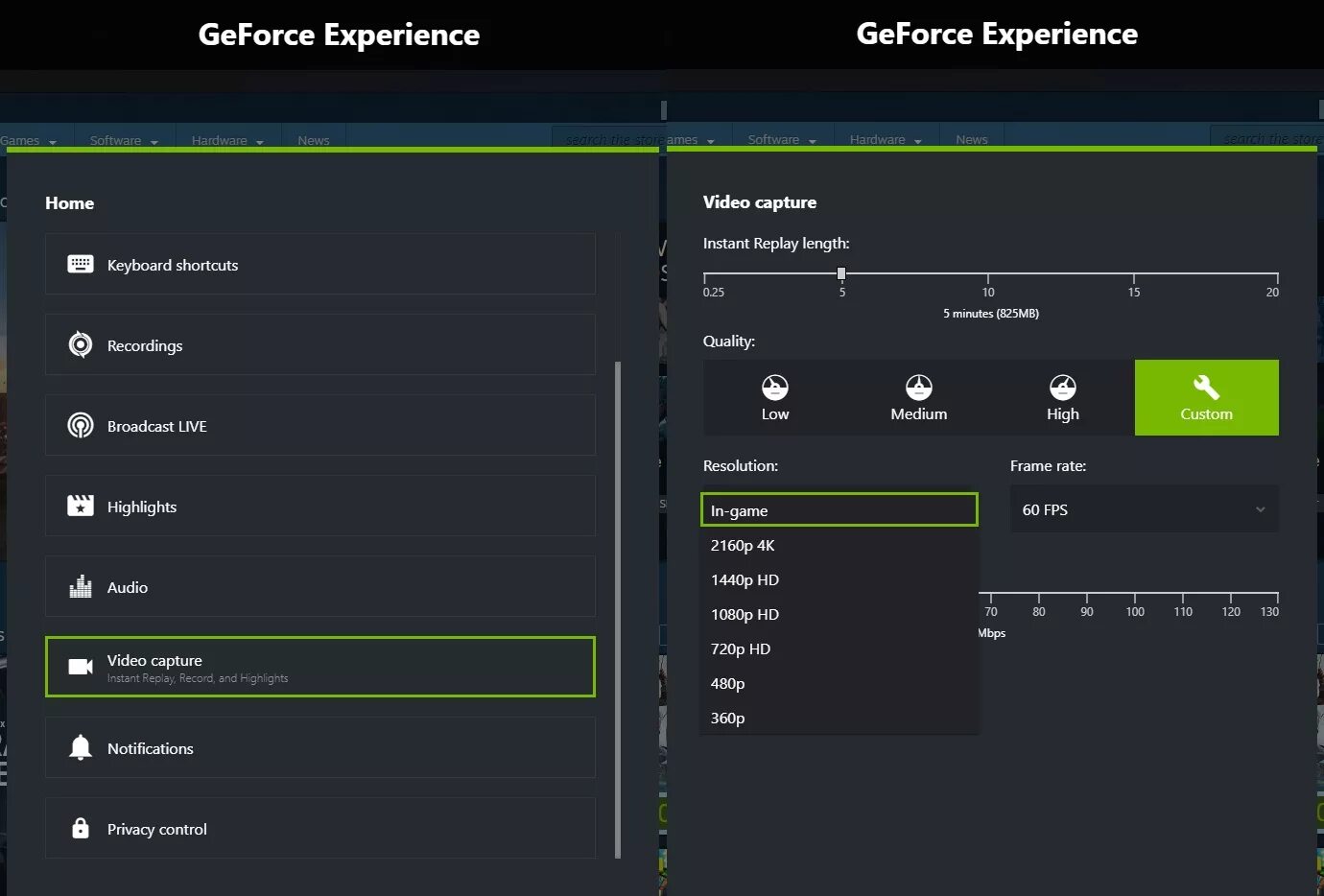Click the Recordings circular icon

coord(81,344)
